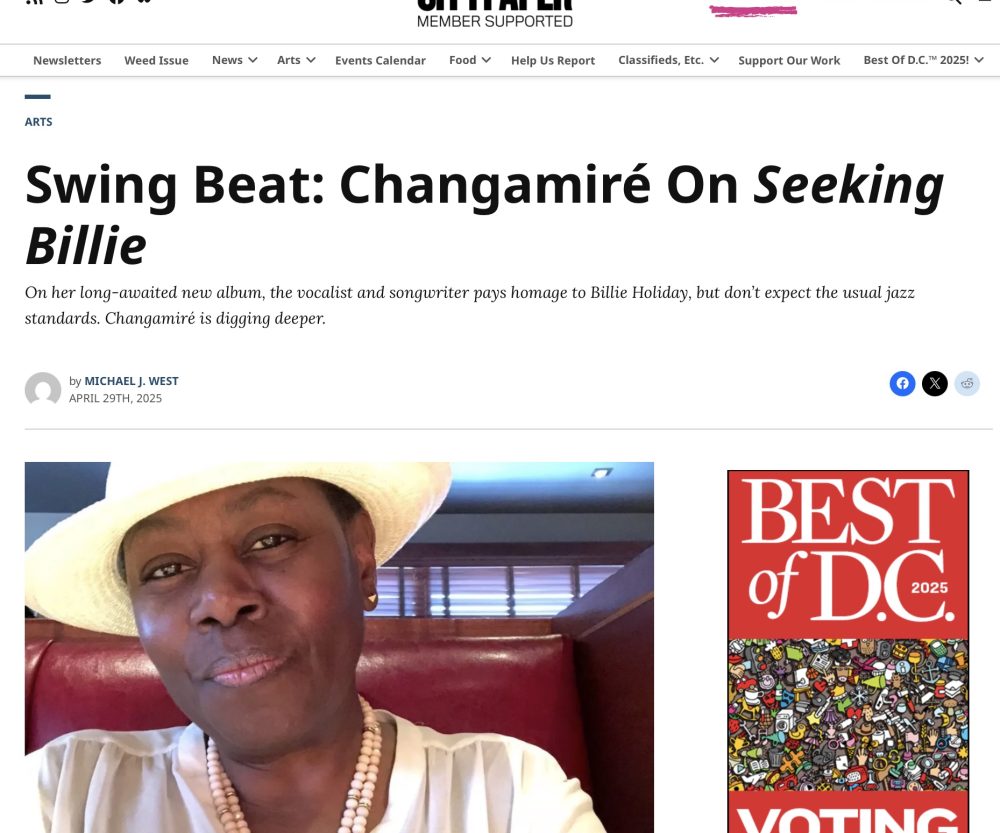Expand the News submenu chevron
Viewport: 1000px width, 833px height.
(253, 60)
